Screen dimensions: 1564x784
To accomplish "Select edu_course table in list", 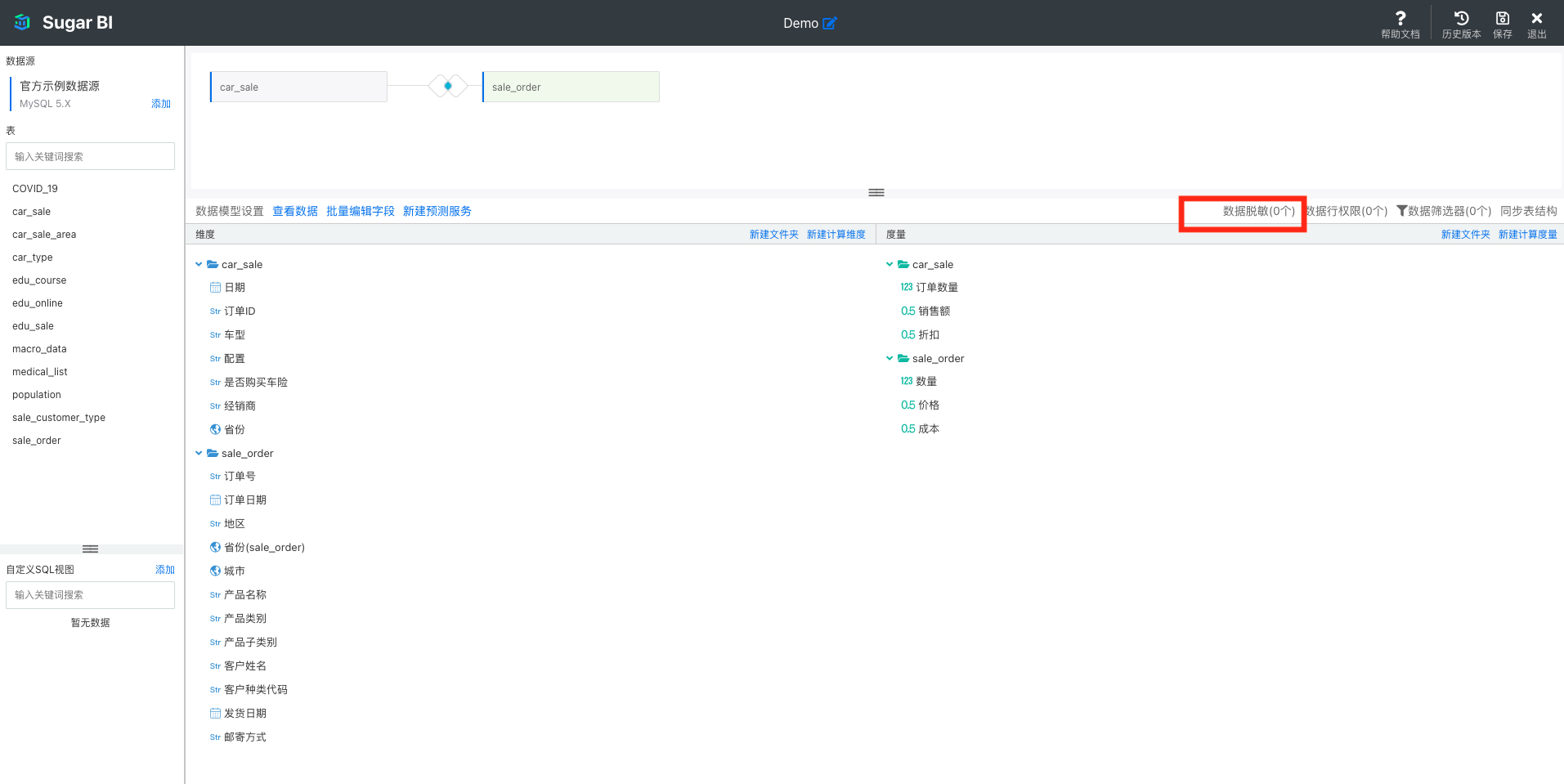I will 39,280.
